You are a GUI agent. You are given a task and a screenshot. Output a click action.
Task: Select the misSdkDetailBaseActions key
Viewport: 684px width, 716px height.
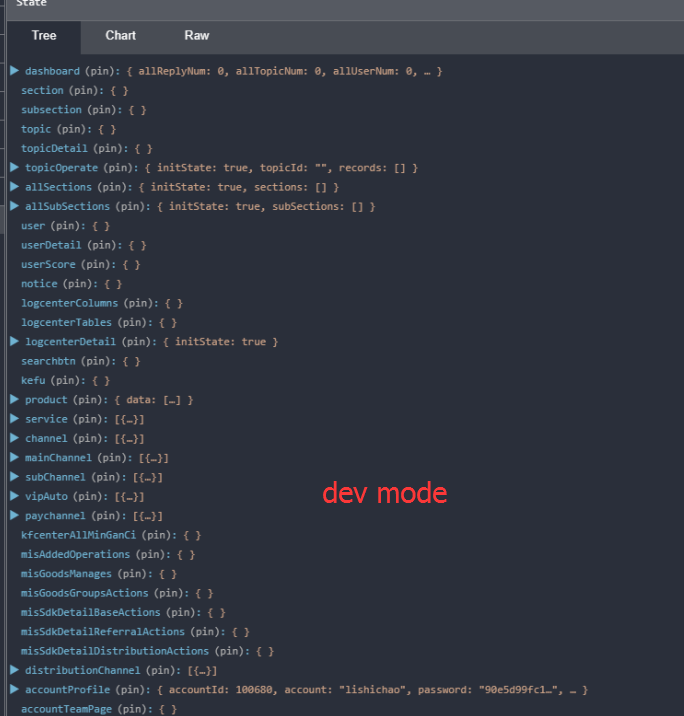pos(90,612)
